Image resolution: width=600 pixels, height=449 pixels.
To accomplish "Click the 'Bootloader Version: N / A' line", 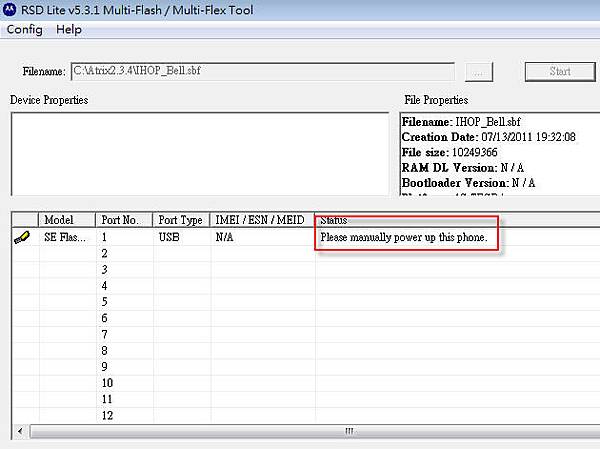I will (x=468, y=183).
